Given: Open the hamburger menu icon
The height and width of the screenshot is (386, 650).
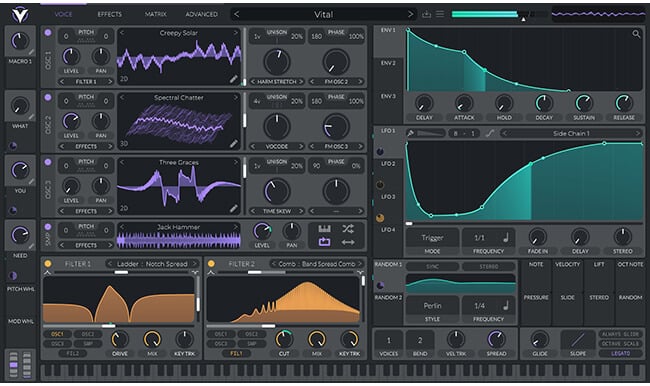Looking at the screenshot, I should point(440,14).
